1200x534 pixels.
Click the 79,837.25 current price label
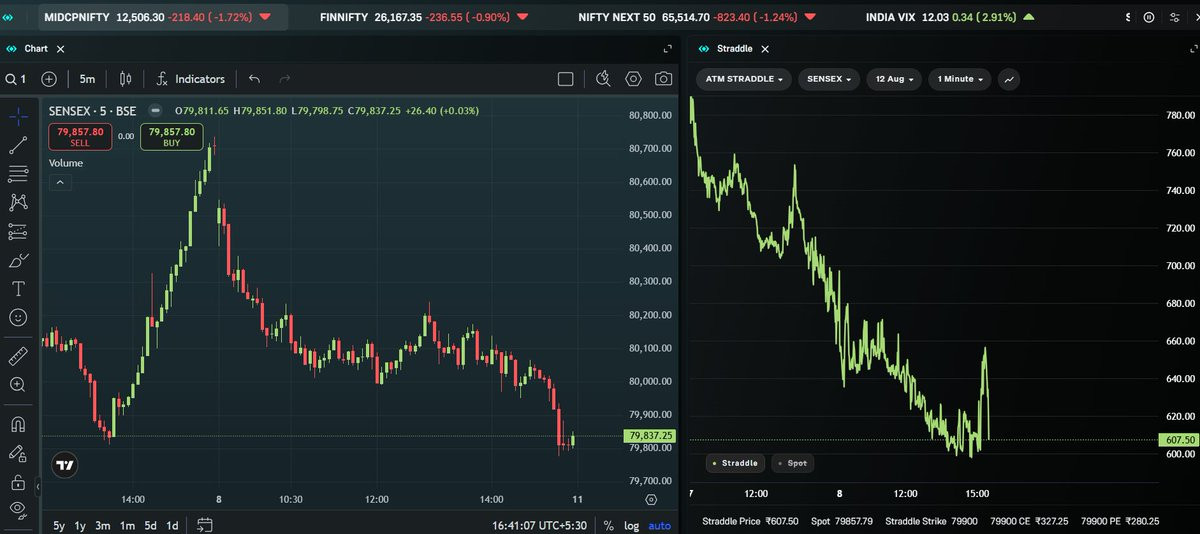(650, 436)
